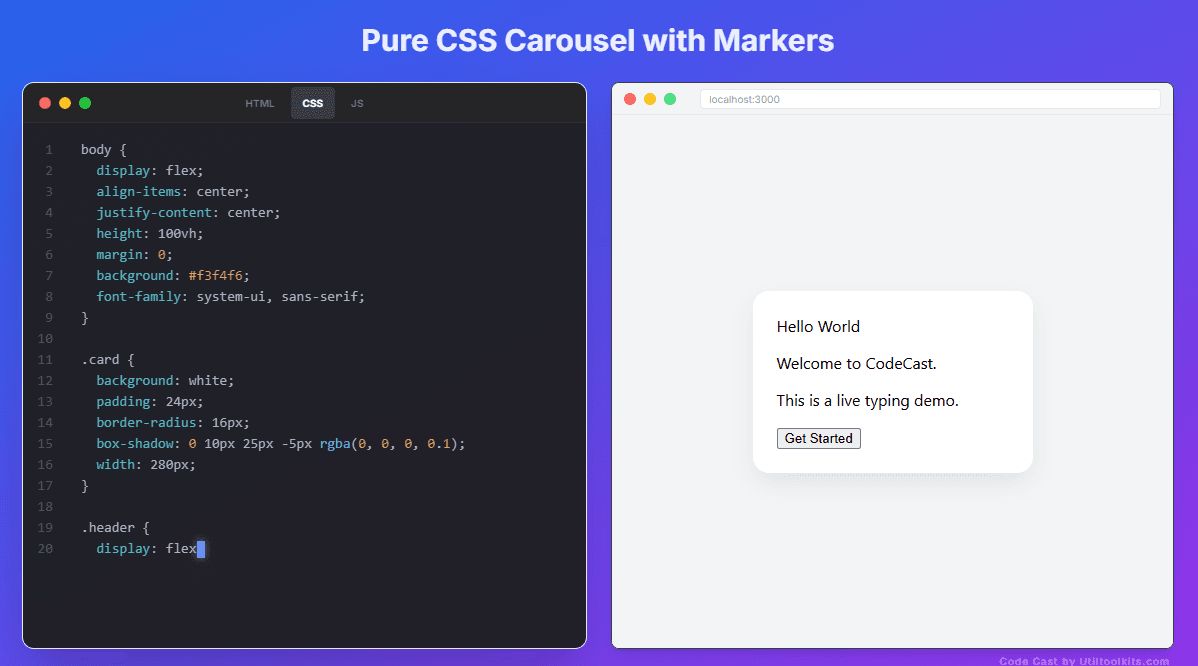
Task: Select the box-shadow property on line 15
Action: [135, 443]
